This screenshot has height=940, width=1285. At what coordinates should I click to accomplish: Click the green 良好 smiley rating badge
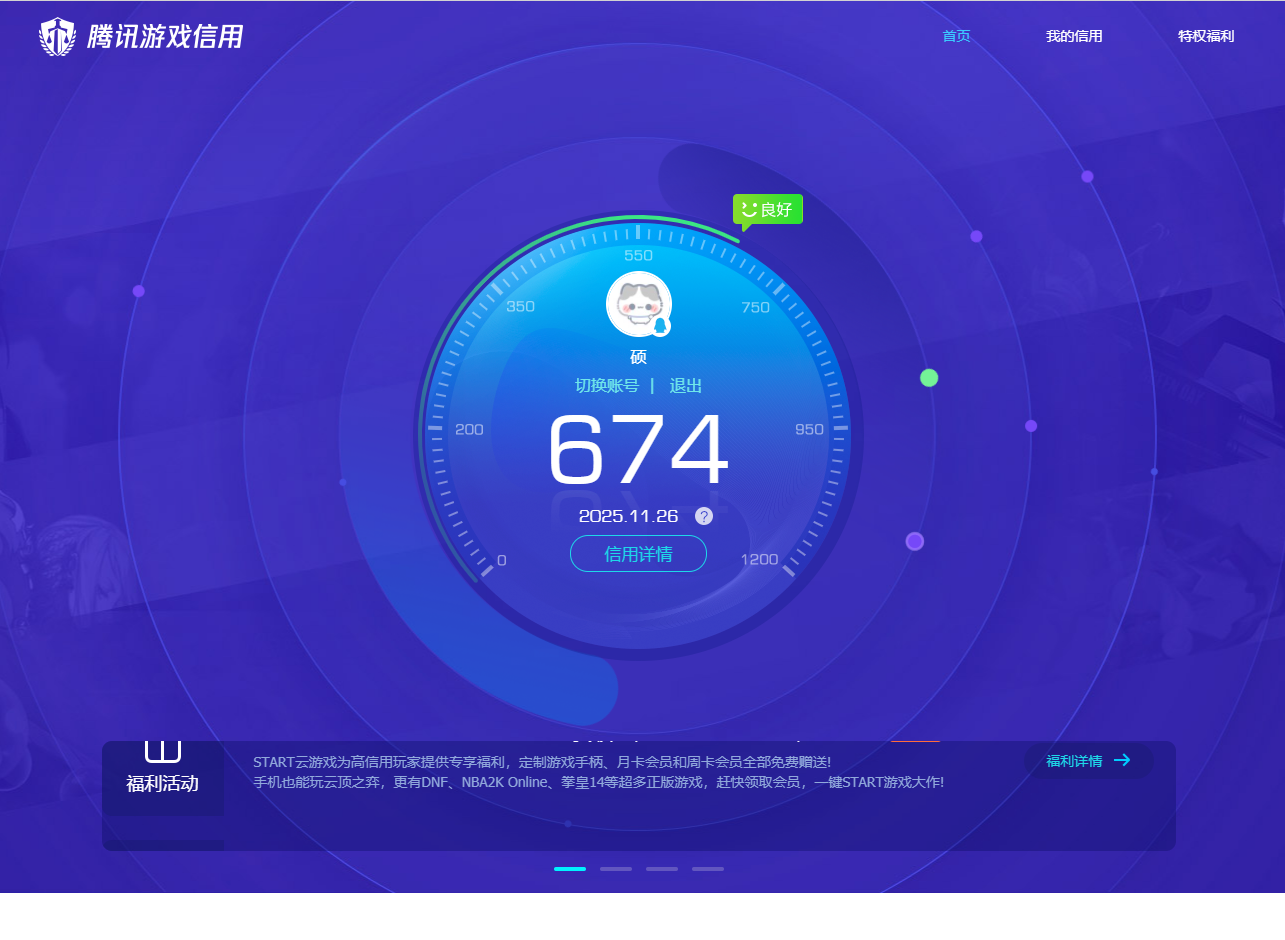point(767,209)
